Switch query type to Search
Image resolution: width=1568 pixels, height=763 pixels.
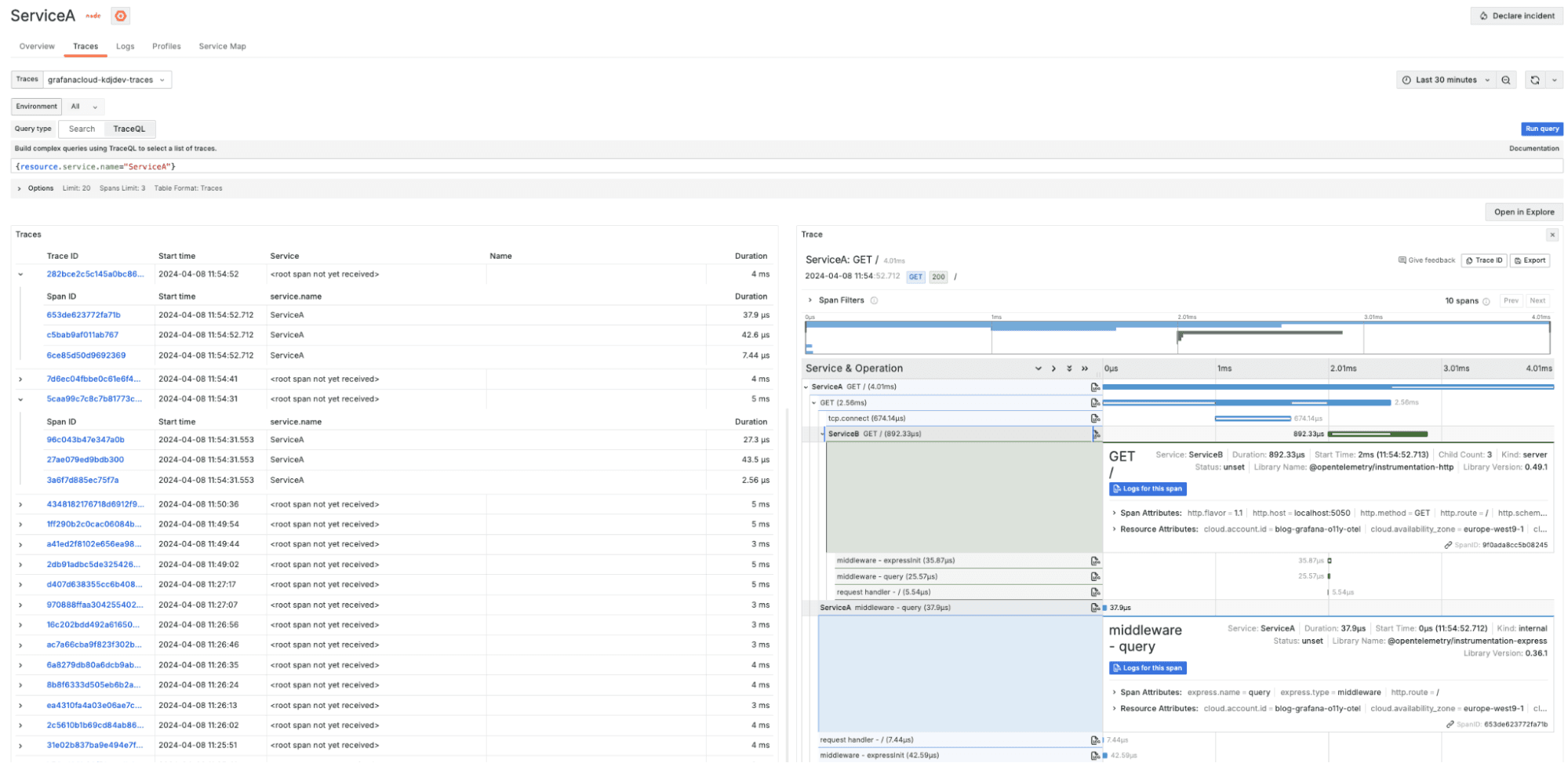point(82,128)
